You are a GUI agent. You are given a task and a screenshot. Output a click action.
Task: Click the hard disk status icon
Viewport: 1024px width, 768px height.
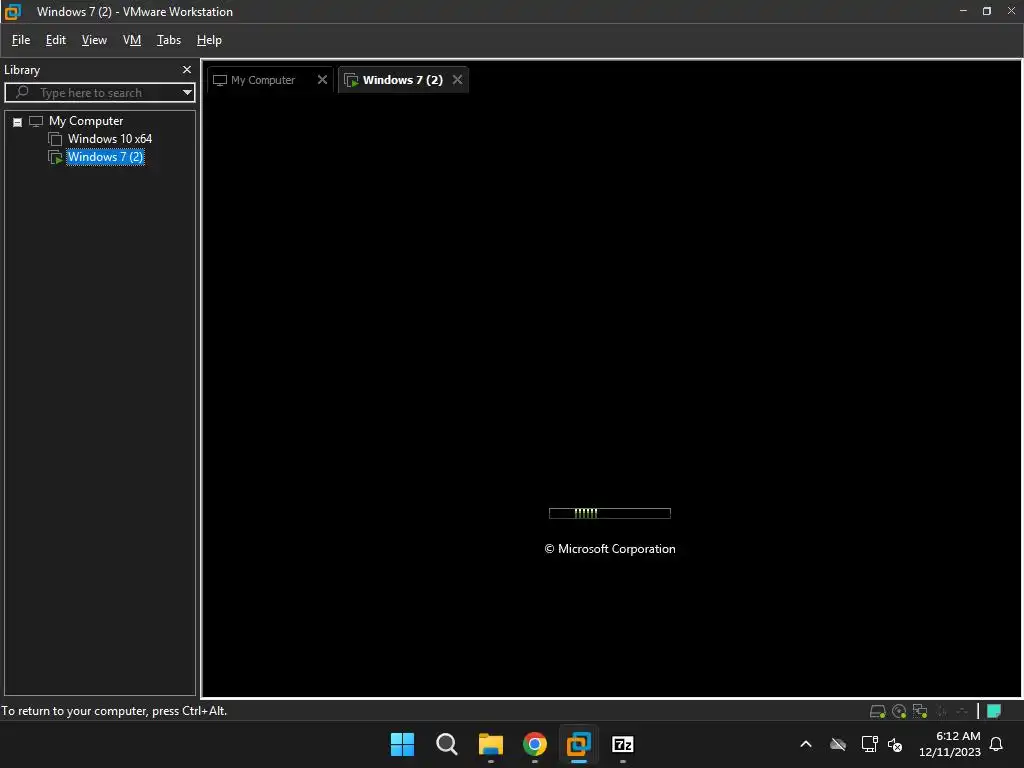tap(878, 711)
